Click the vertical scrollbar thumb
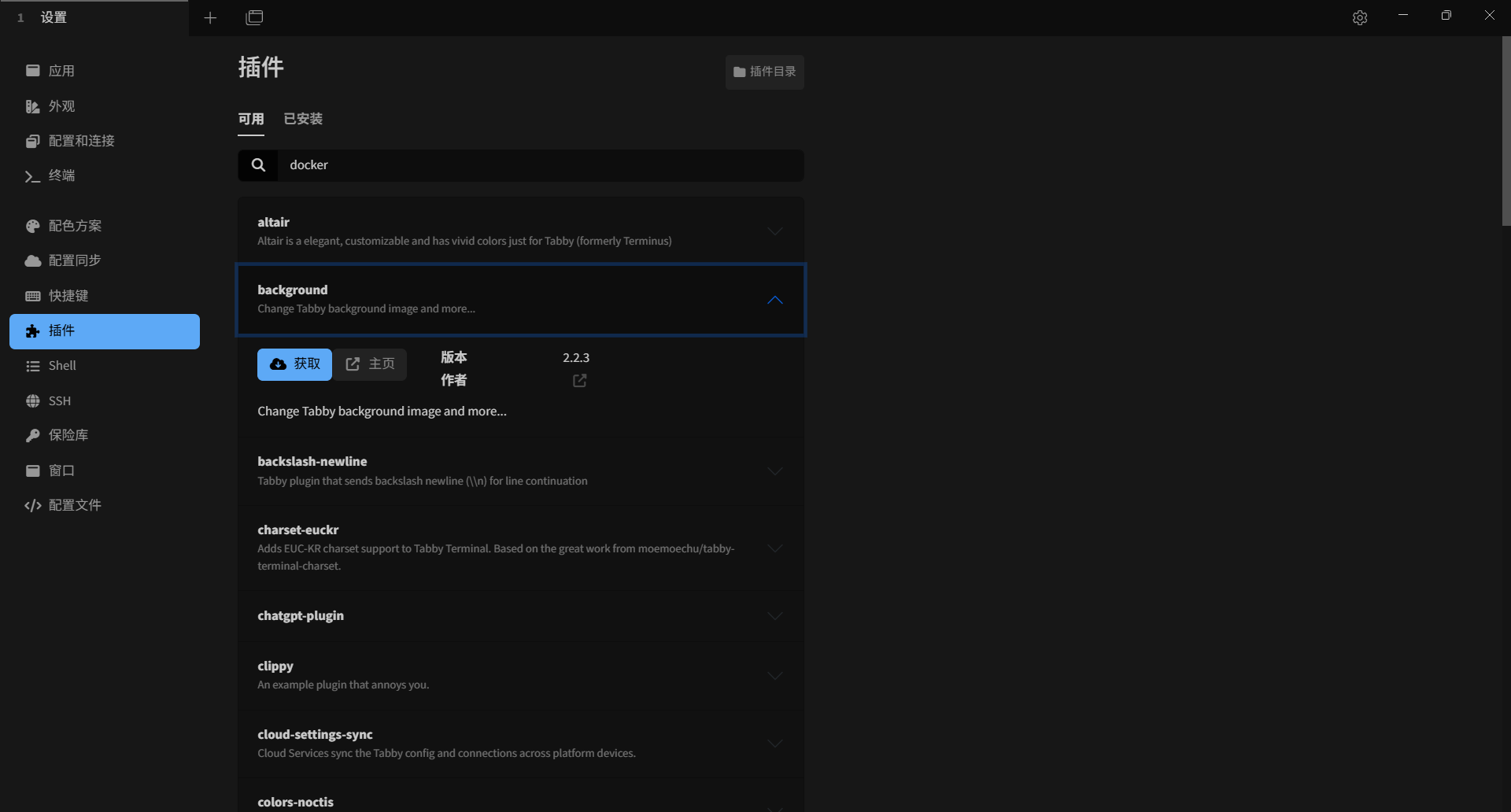Viewport: 1511px width, 812px height. [1505, 131]
